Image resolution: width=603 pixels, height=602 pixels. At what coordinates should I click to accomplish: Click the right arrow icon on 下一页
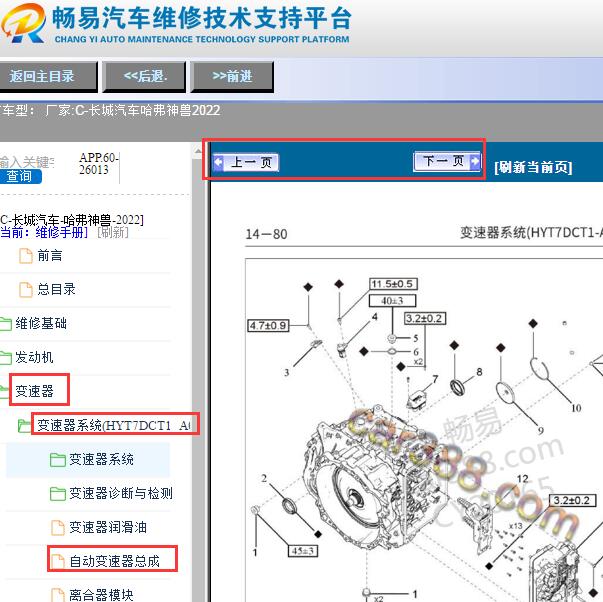[x=475, y=161]
